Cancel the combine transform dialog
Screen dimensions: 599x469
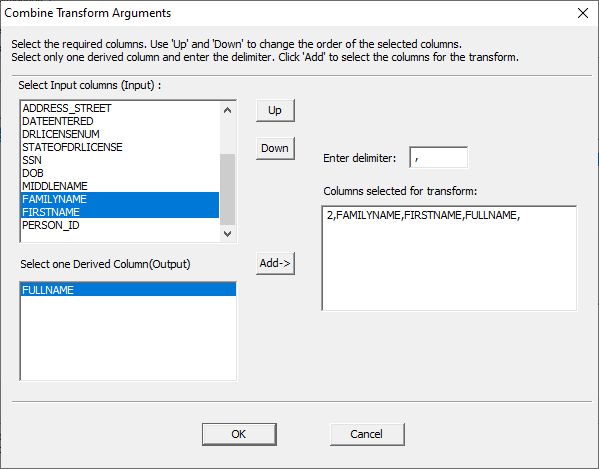pos(367,434)
